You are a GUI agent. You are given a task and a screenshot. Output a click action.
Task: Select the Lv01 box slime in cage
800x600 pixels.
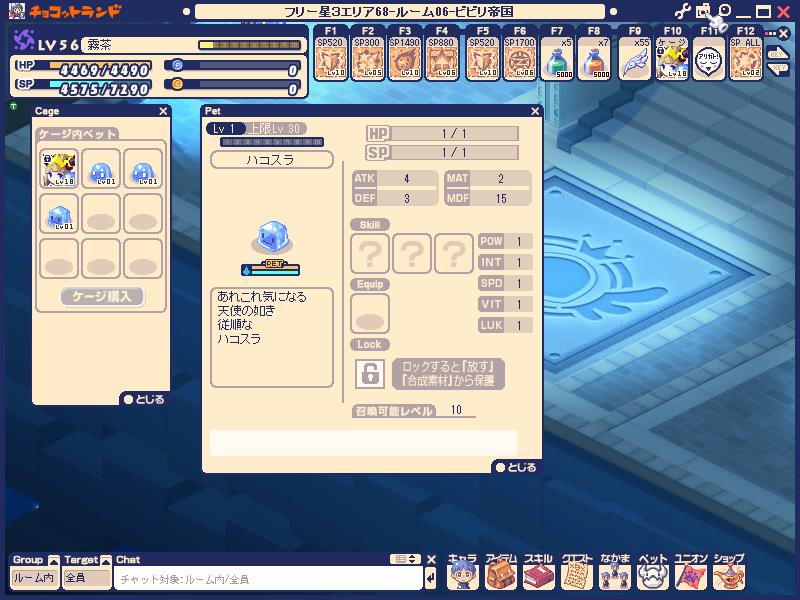(x=59, y=214)
